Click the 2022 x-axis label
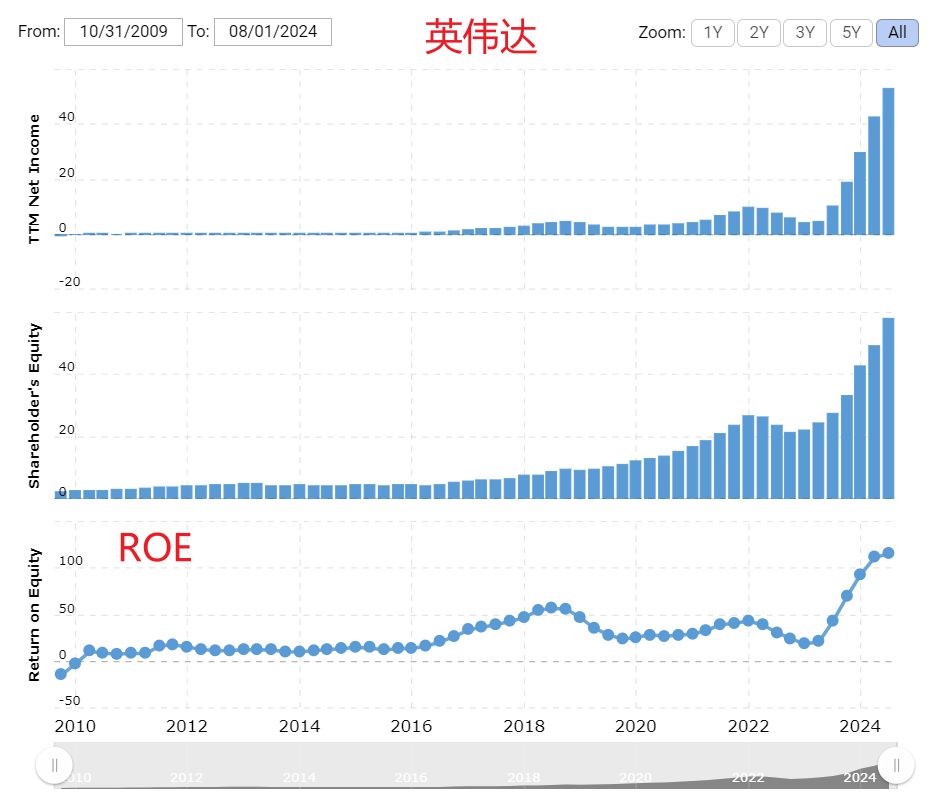Screen dimensions: 928x804 click(748, 726)
